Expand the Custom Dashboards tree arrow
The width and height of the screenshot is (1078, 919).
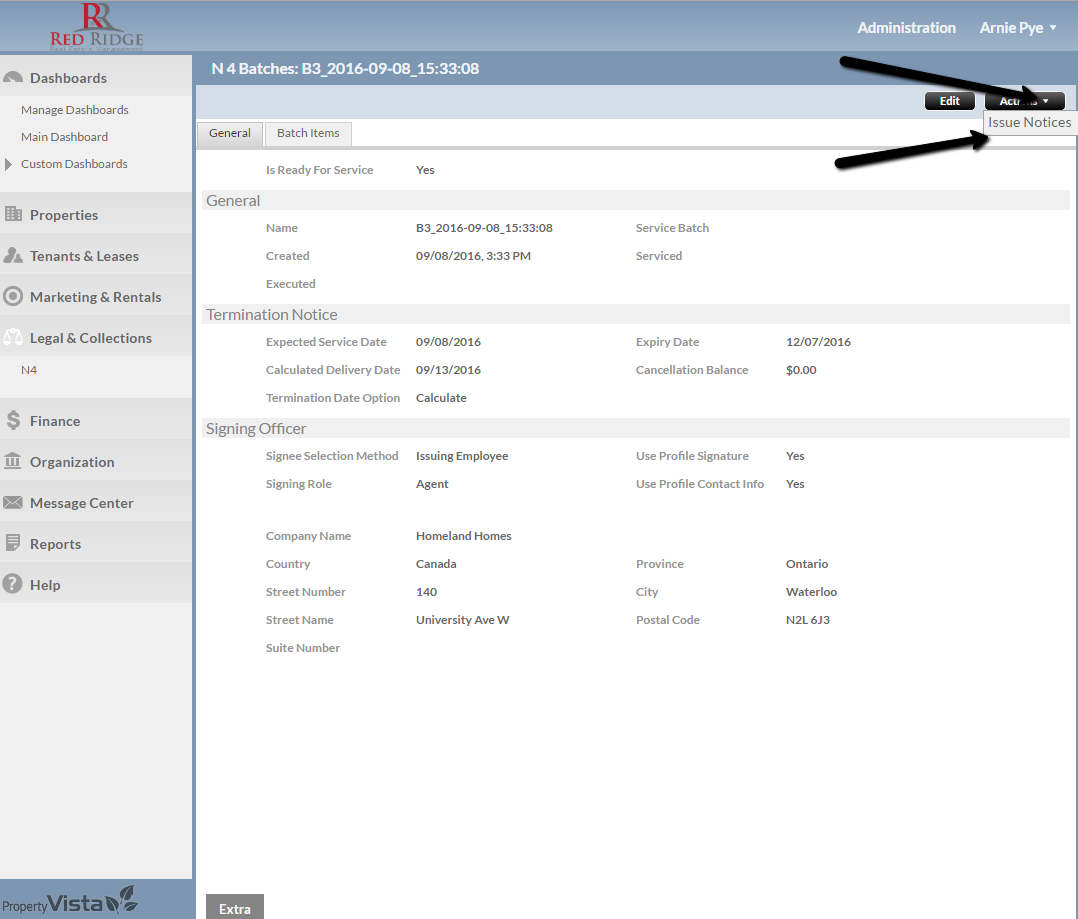[9, 164]
